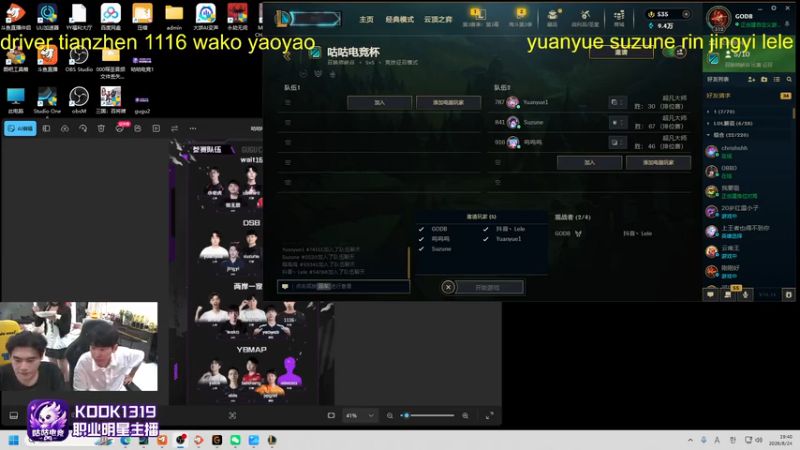Open the 41% zoom level dropdown
Screen dimensions: 800x450
(x=360, y=415)
